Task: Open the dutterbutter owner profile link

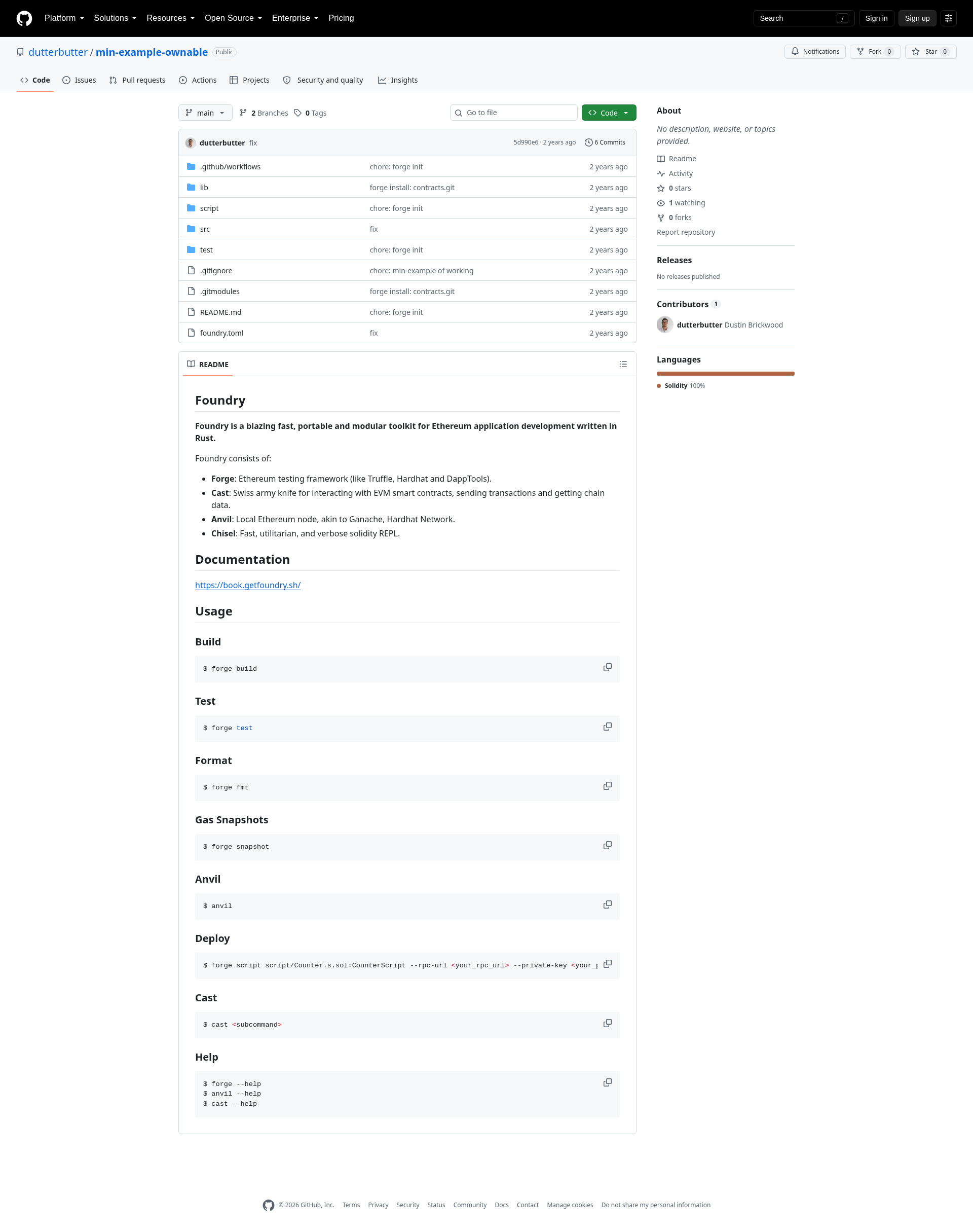Action: 58,52
